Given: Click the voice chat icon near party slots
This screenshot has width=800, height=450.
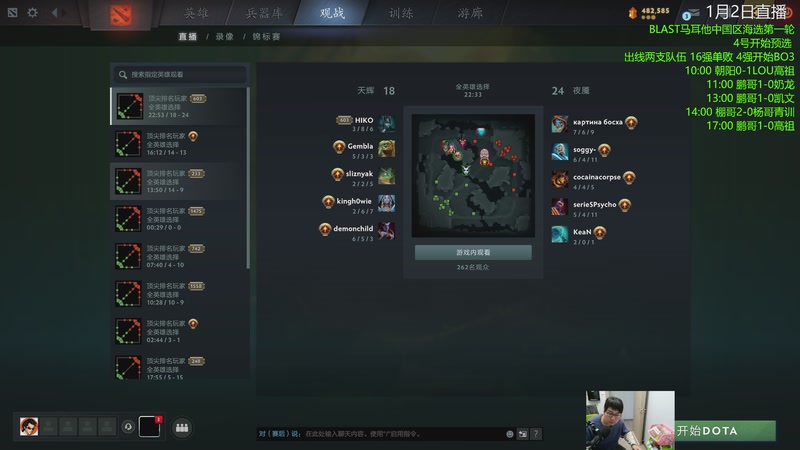Looking at the screenshot, I should 128,427.
